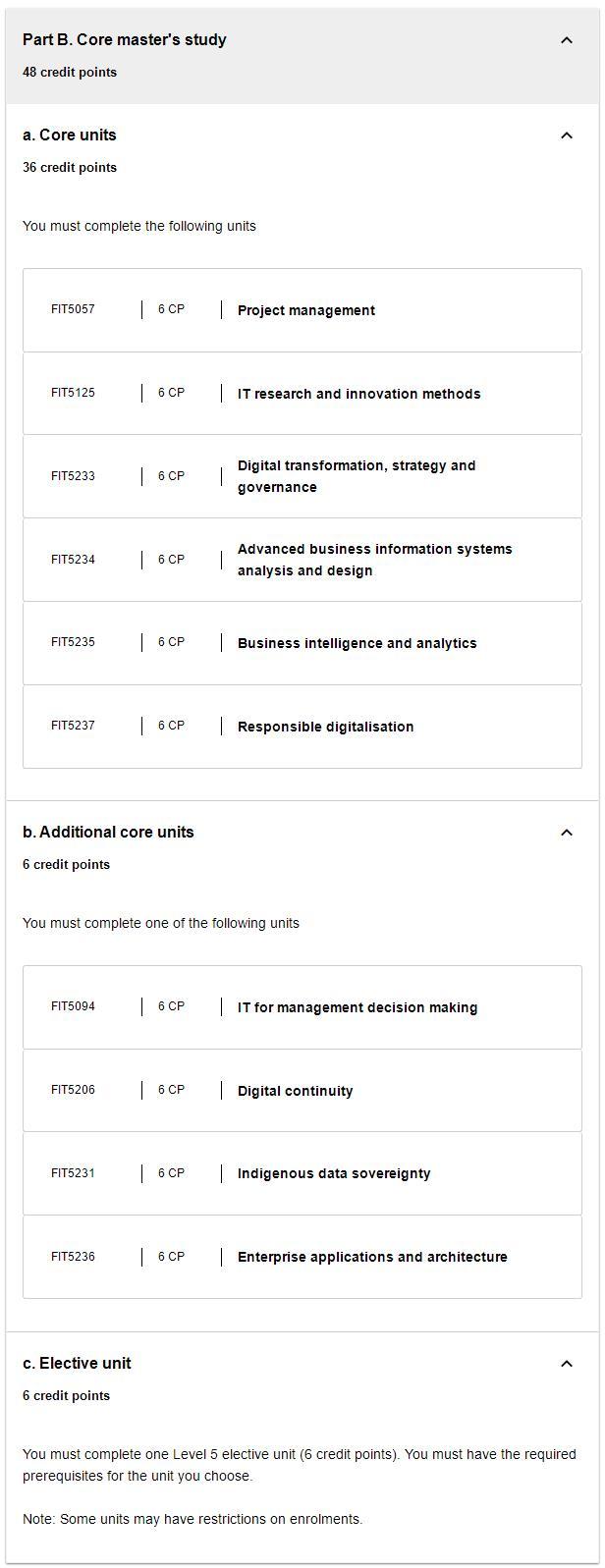Screen dimensions: 605x1568
Task: Click the FIT5233 unit code
Action: 73,476
